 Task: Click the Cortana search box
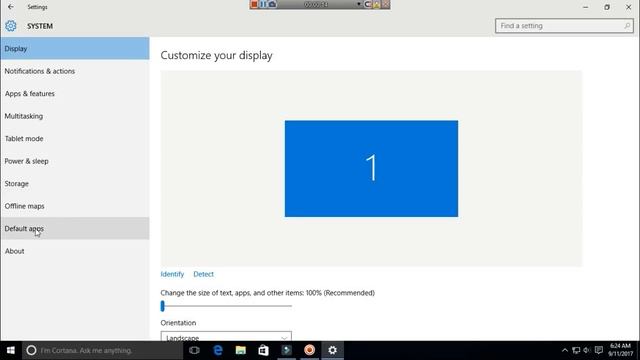coord(102,350)
